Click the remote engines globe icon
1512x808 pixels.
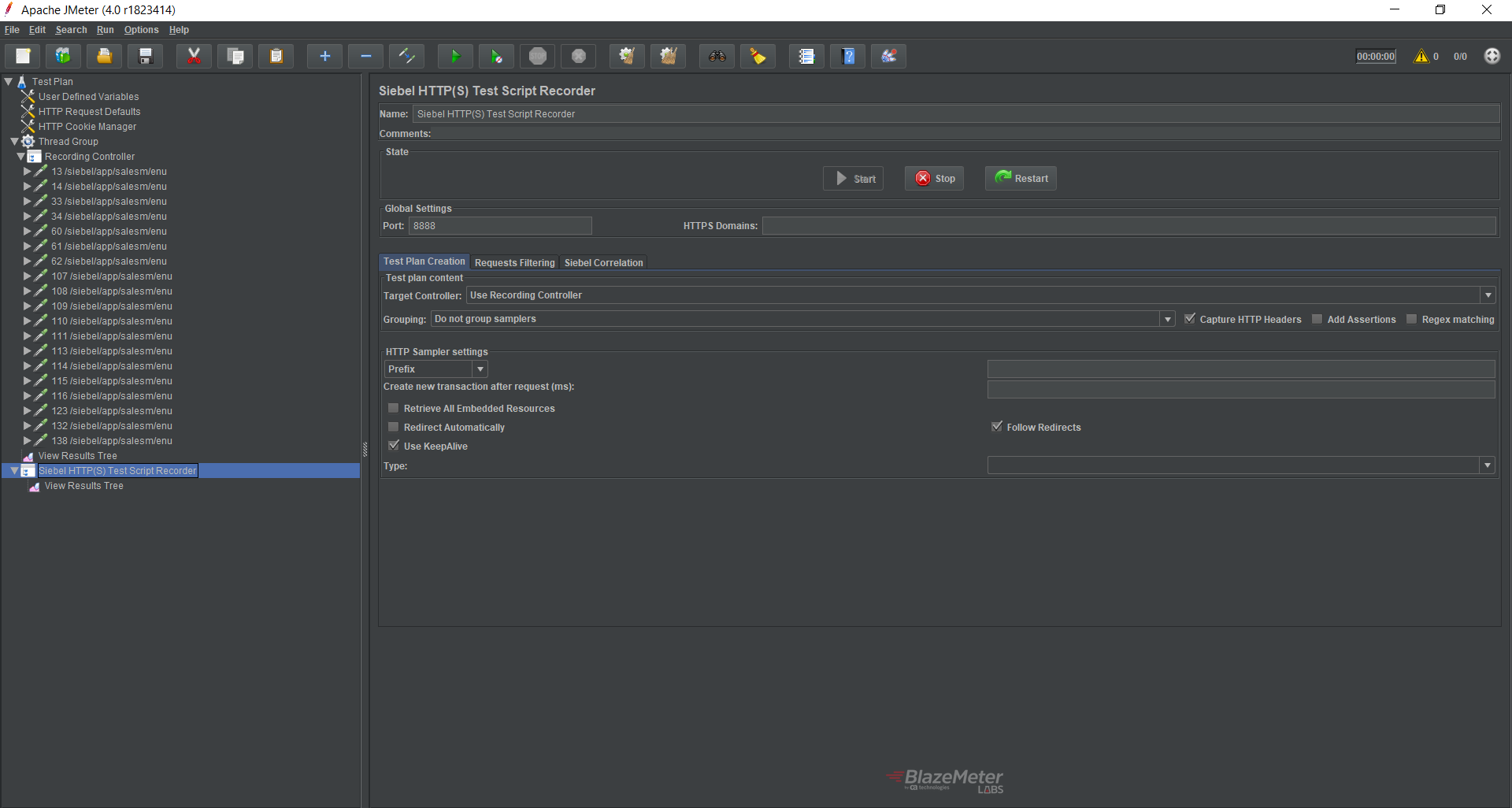pos(1492,56)
